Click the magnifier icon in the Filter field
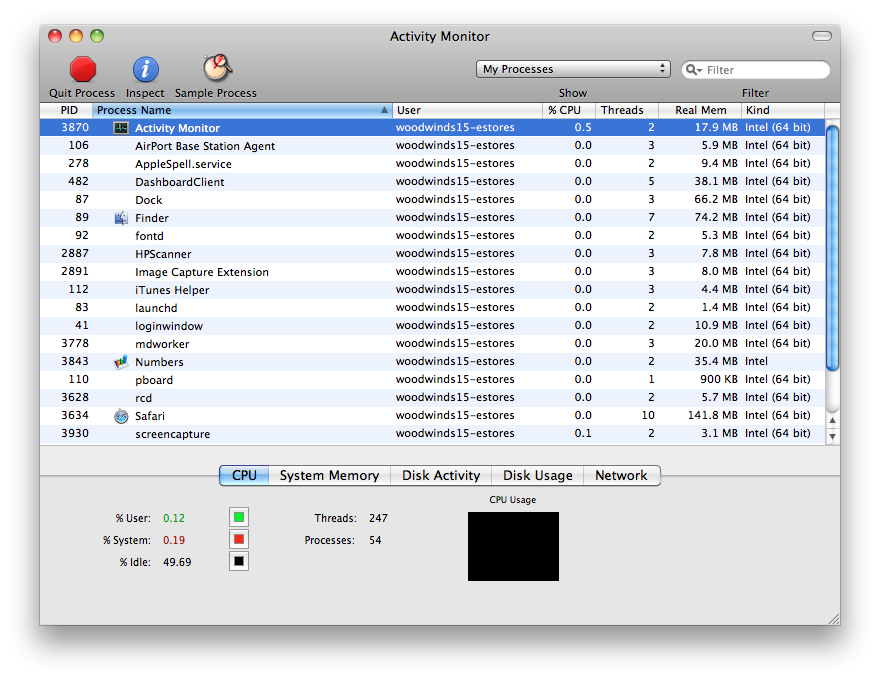Image resolution: width=880 pixels, height=680 pixels. pyautogui.click(x=693, y=69)
